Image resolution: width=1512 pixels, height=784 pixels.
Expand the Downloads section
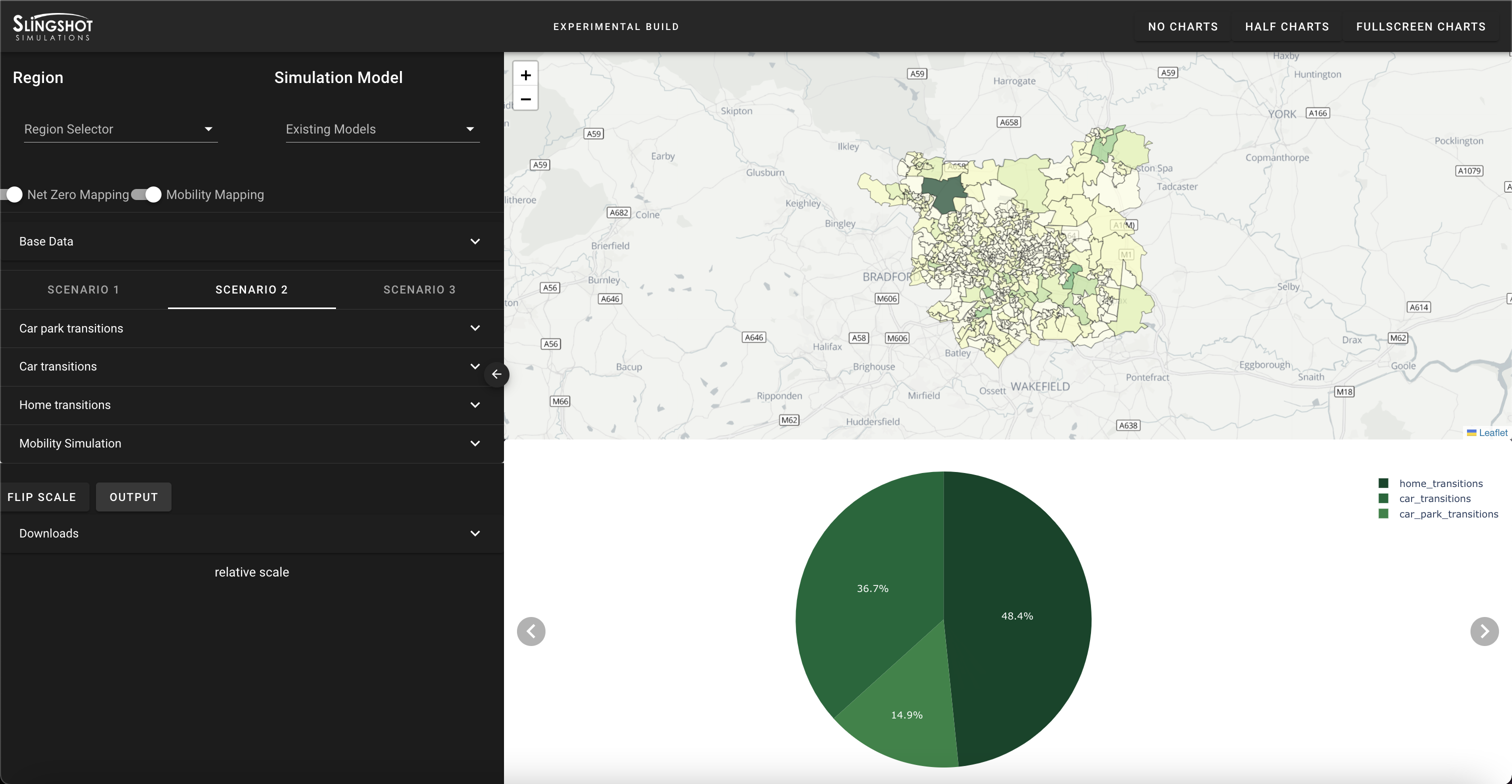click(251, 533)
